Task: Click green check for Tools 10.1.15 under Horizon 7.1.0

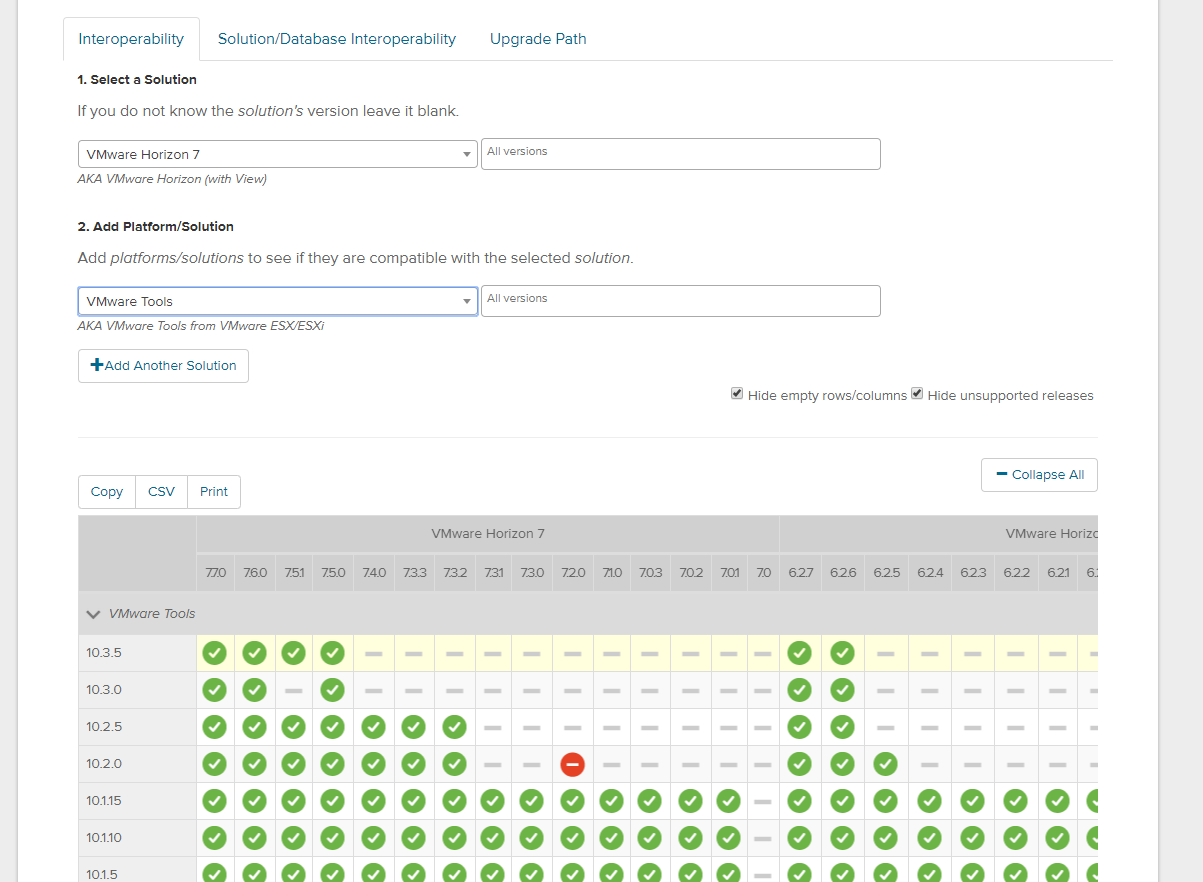Action: tap(611, 801)
